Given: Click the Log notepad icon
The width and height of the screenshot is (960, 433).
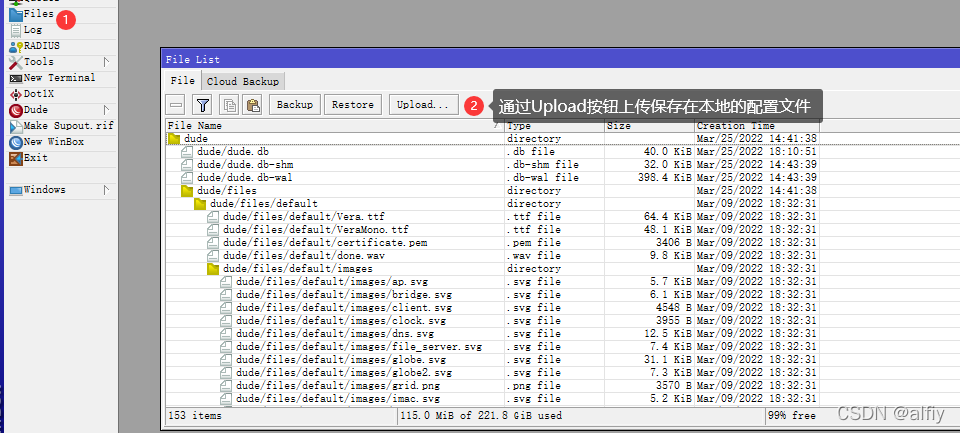Looking at the screenshot, I should click(15, 30).
